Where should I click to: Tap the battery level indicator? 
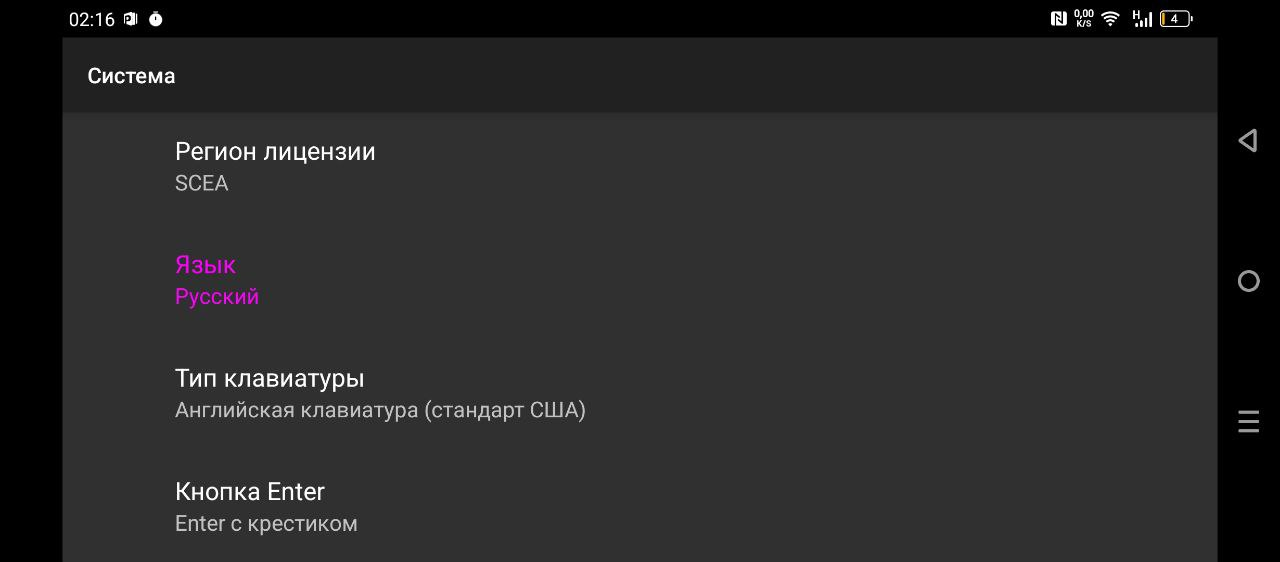point(1176,18)
